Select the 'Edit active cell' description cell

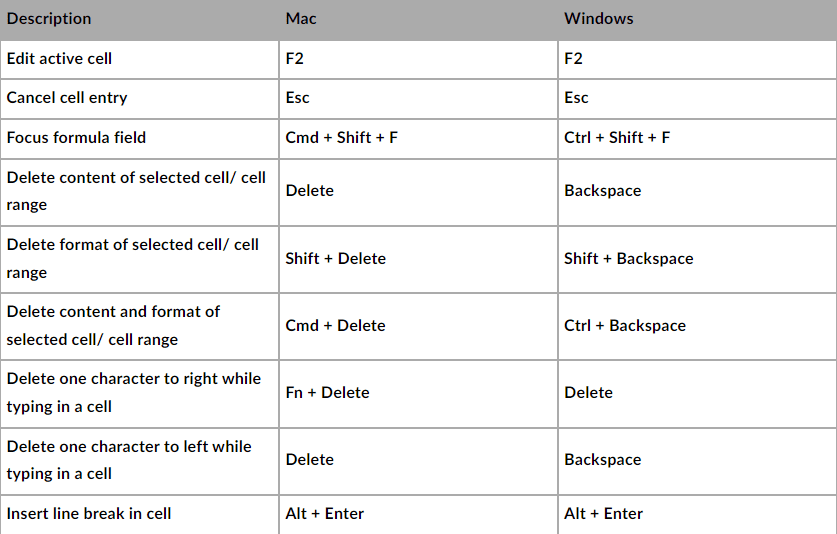click(59, 59)
